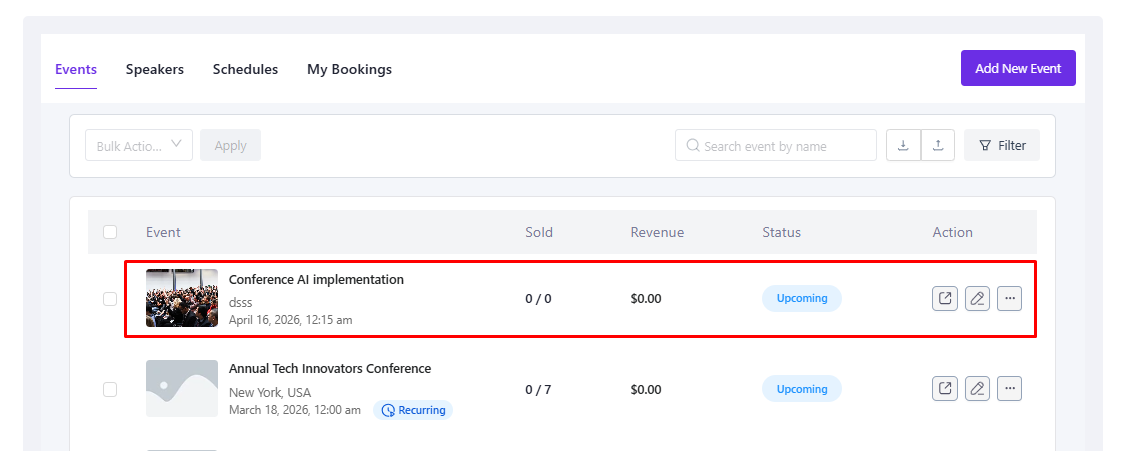Viewport: 1121px width, 451px height.
Task: Open more options for Conference AI implementation
Action: tap(1009, 298)
